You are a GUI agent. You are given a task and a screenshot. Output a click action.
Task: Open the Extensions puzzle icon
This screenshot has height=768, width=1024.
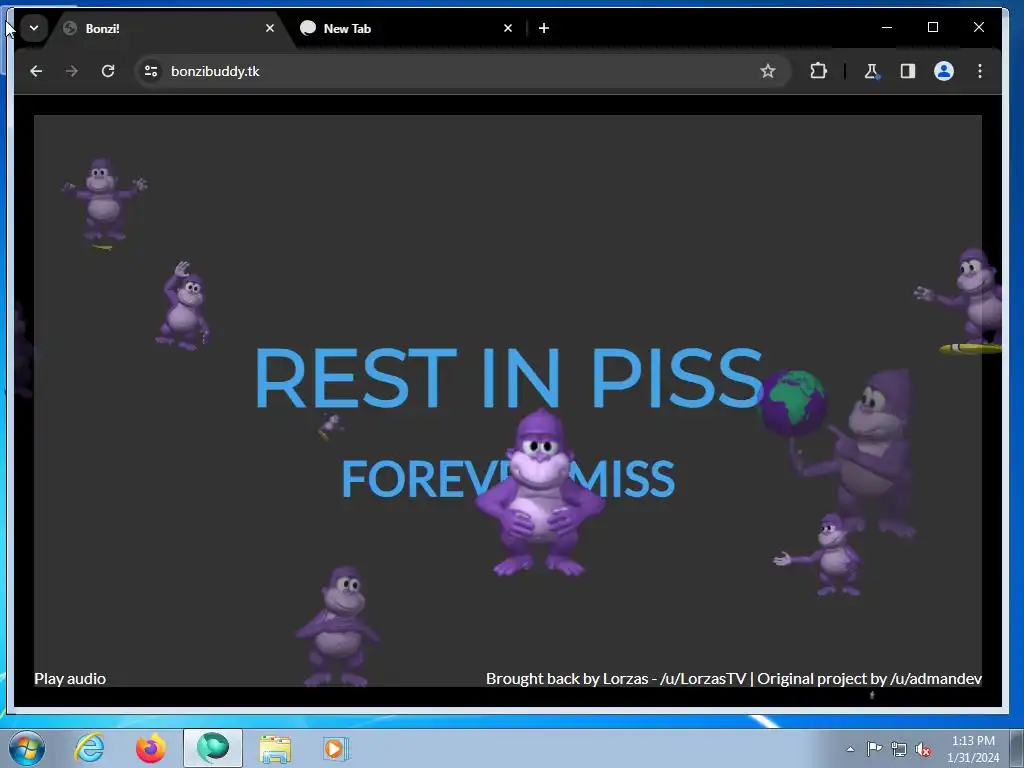818,71
